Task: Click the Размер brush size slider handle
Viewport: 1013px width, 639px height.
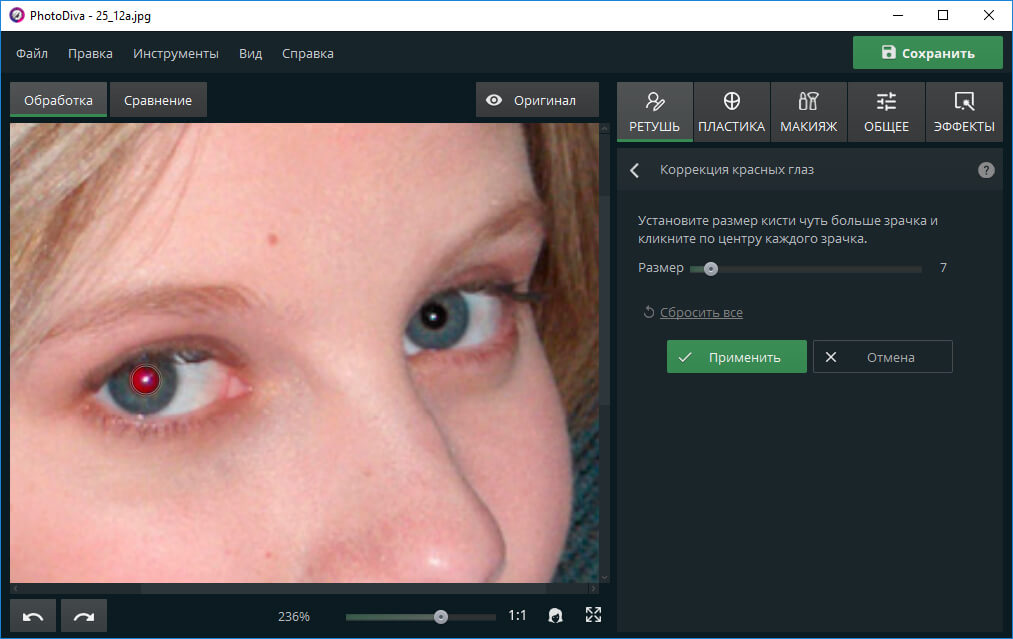Action: (x=710, y=268)
